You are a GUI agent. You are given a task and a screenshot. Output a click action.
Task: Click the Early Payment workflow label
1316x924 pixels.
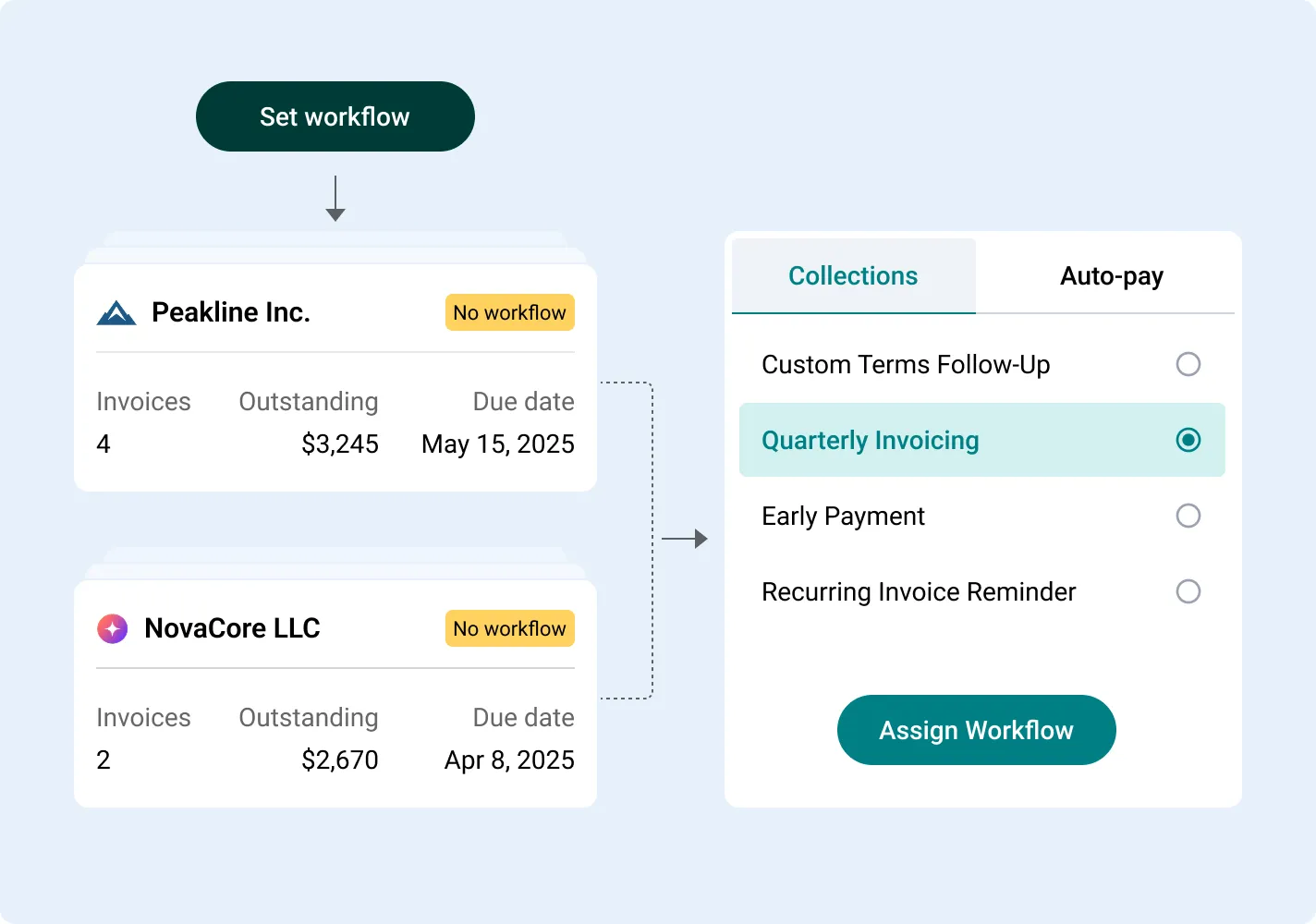843,517
